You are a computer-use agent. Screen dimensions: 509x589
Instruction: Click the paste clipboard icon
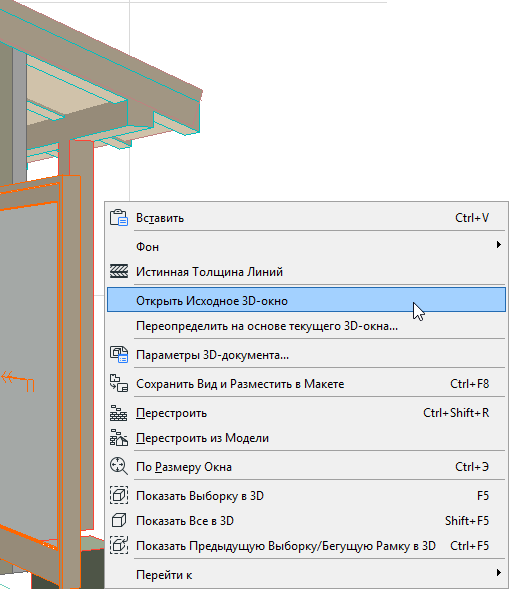click(x=119, y=218)
